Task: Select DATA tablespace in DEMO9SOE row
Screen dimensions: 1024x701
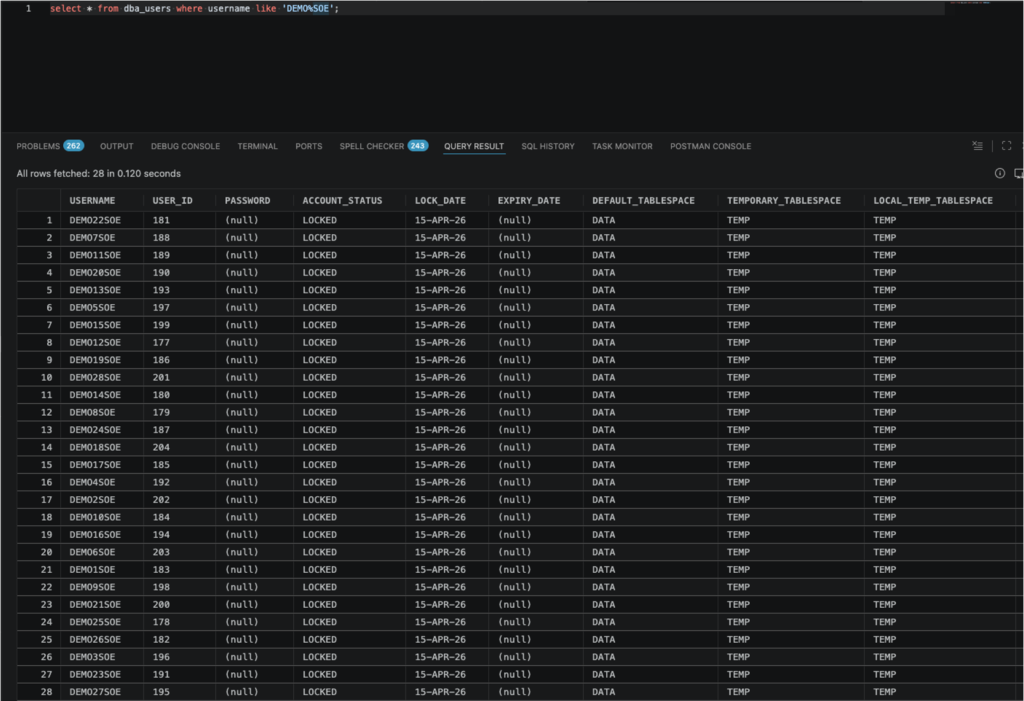Action: click(x=650, y=587)
